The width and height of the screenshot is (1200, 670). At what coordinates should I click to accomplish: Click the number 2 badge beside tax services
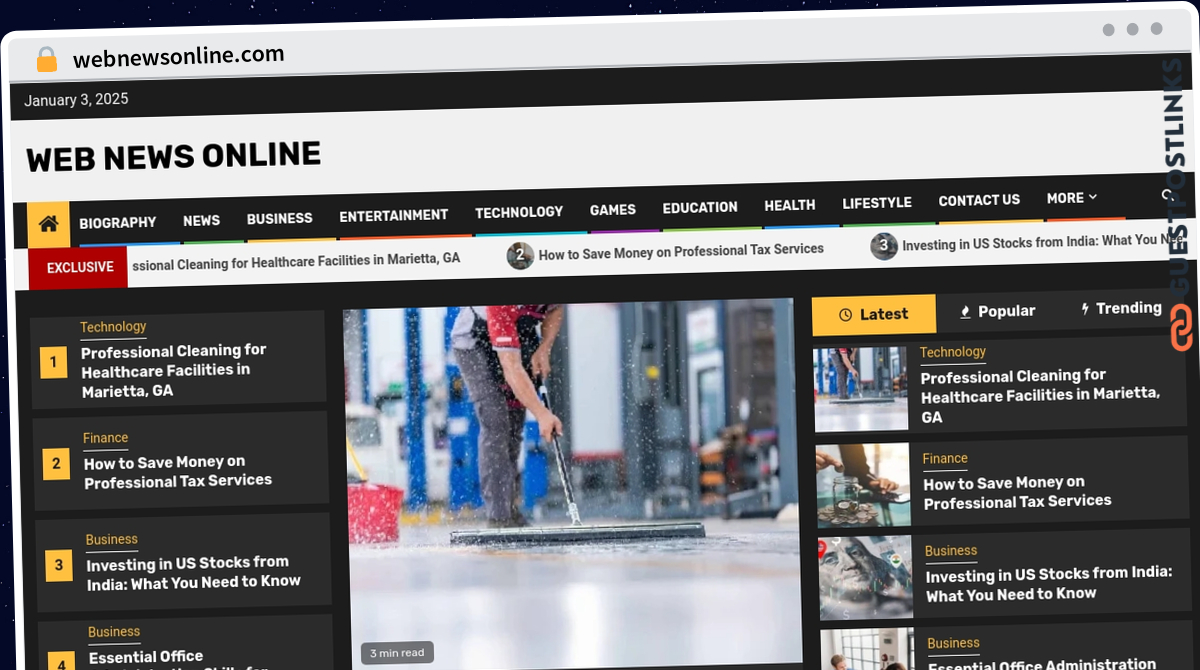56,463
